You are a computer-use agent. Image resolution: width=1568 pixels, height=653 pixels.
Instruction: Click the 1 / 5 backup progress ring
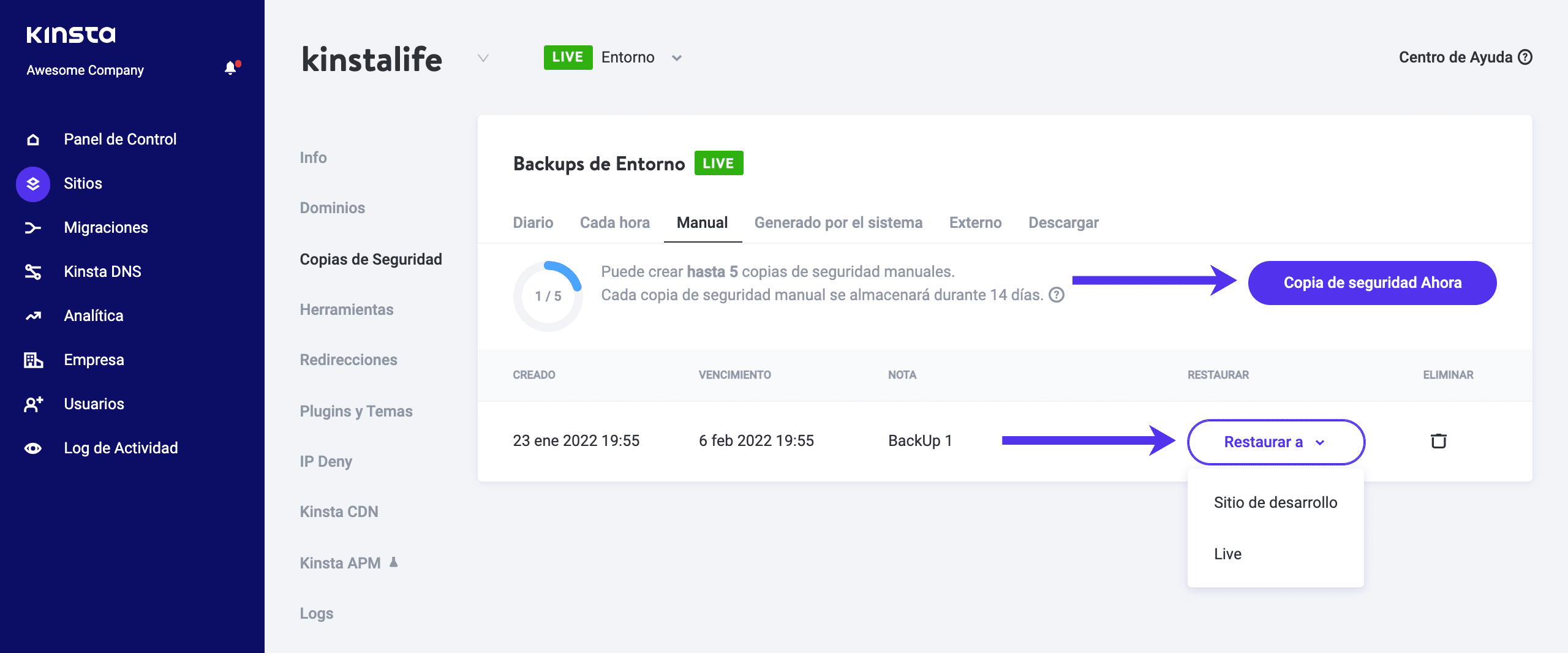[548, 296]
